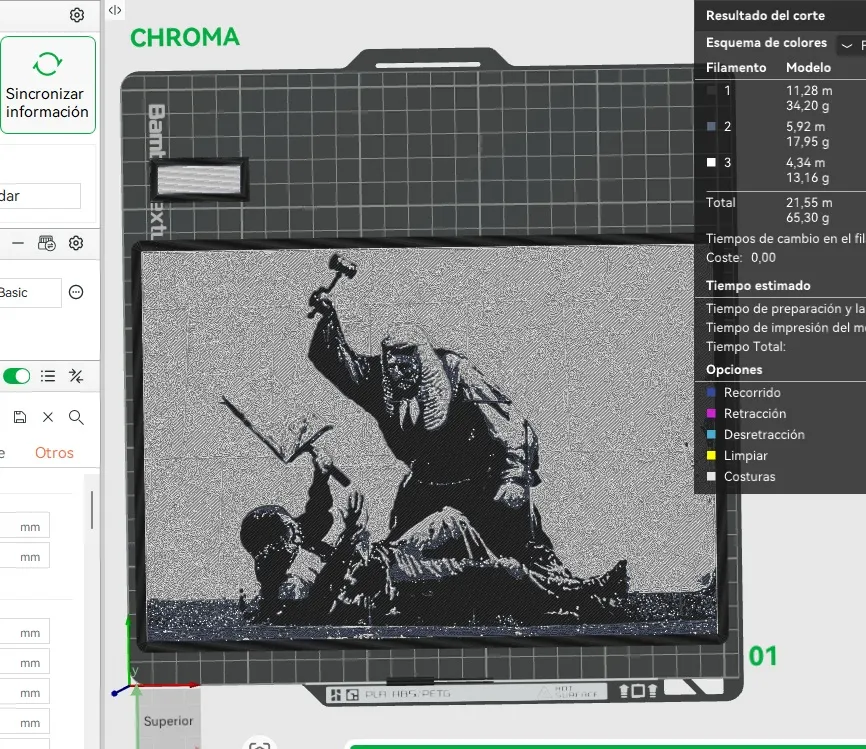Open the gear icon beside the filament list icon
Viewport: 866px width, 749px height.
point(76,243)
